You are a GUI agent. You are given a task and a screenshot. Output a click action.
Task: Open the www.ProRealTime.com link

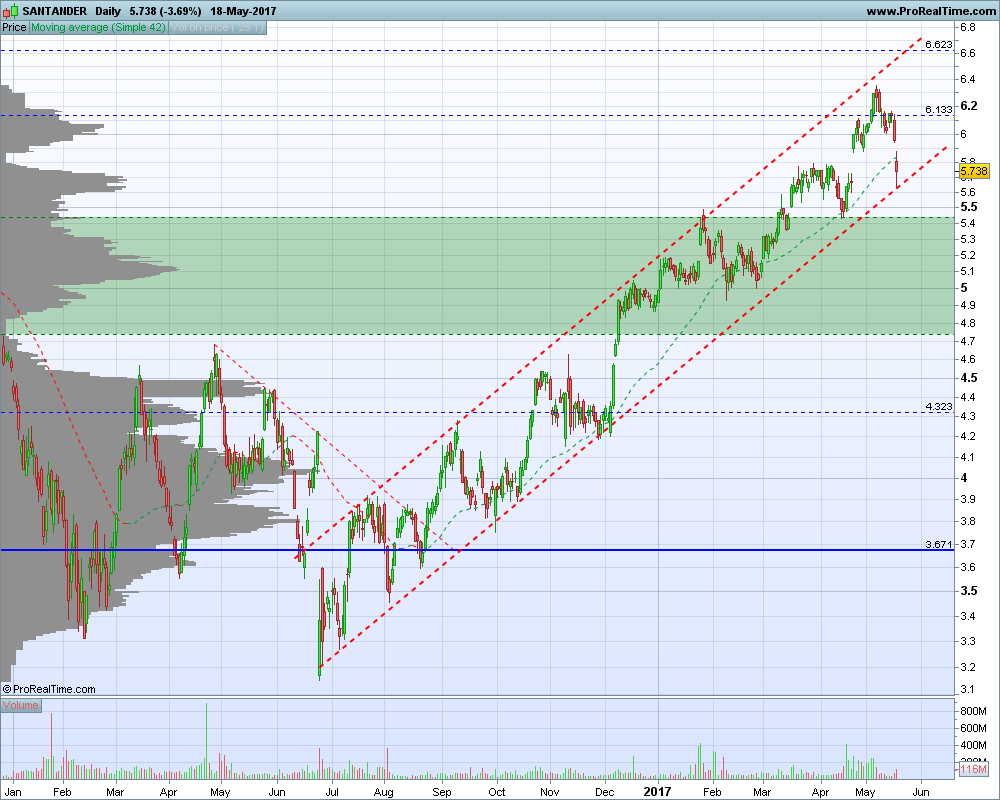[930, 11]
